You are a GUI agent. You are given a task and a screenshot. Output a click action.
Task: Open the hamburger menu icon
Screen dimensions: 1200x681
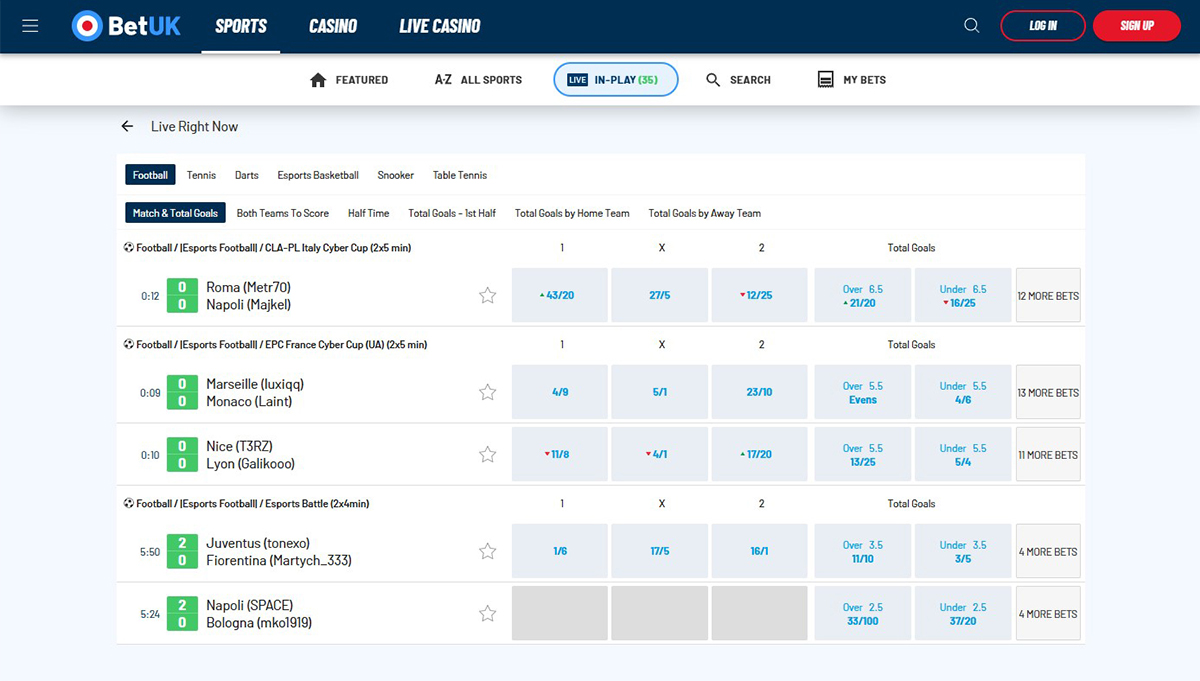coord(30,26)
